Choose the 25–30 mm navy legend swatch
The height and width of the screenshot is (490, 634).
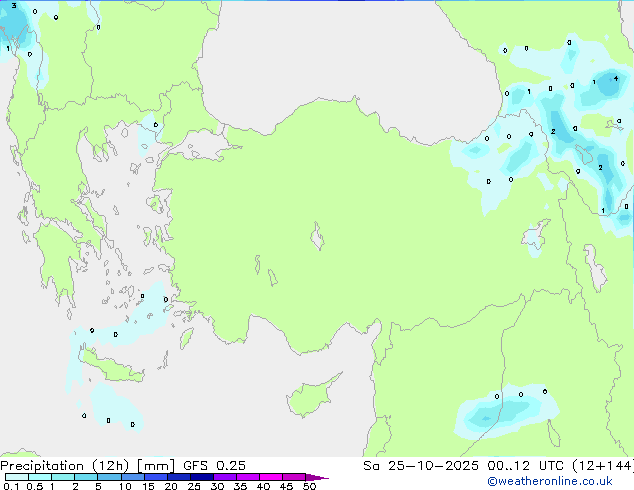(x=202, y=477)
